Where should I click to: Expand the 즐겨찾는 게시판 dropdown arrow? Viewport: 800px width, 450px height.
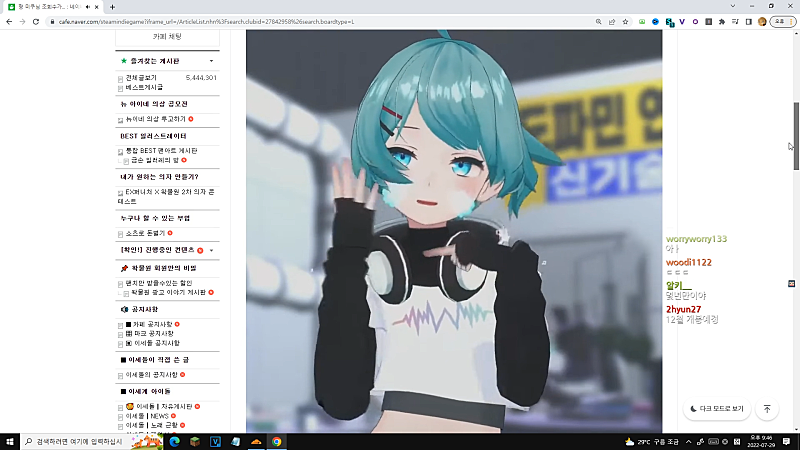[x=211, y=61]
